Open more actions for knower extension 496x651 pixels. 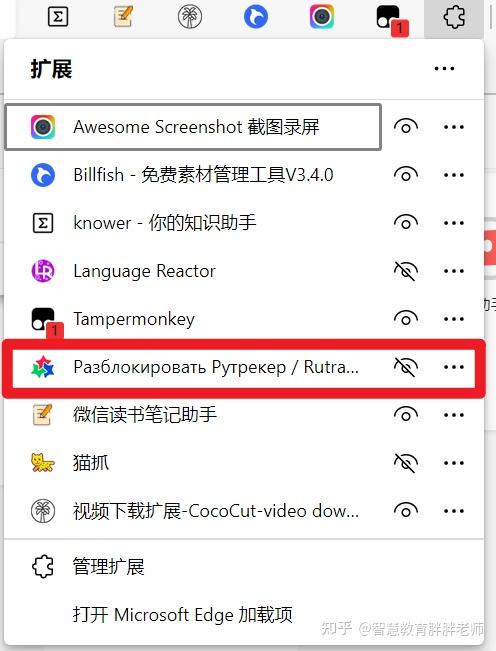453,223
